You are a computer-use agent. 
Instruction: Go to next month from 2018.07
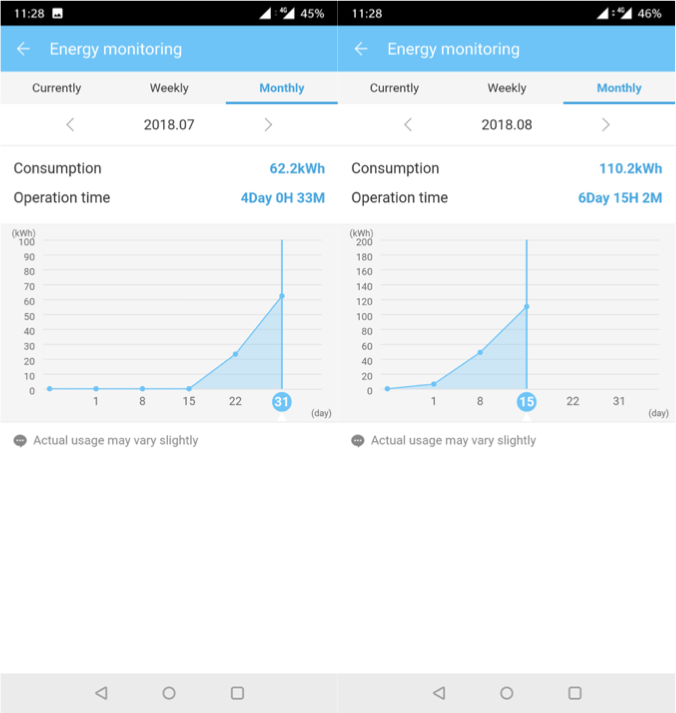268,125
